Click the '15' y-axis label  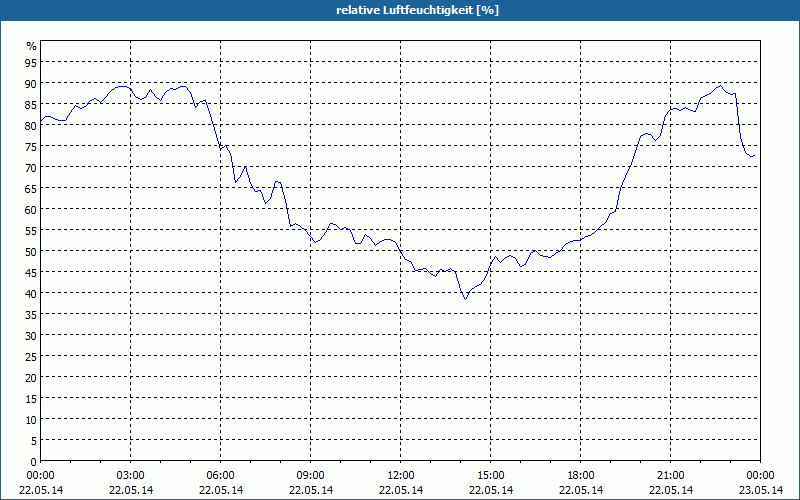click(31, 398)
